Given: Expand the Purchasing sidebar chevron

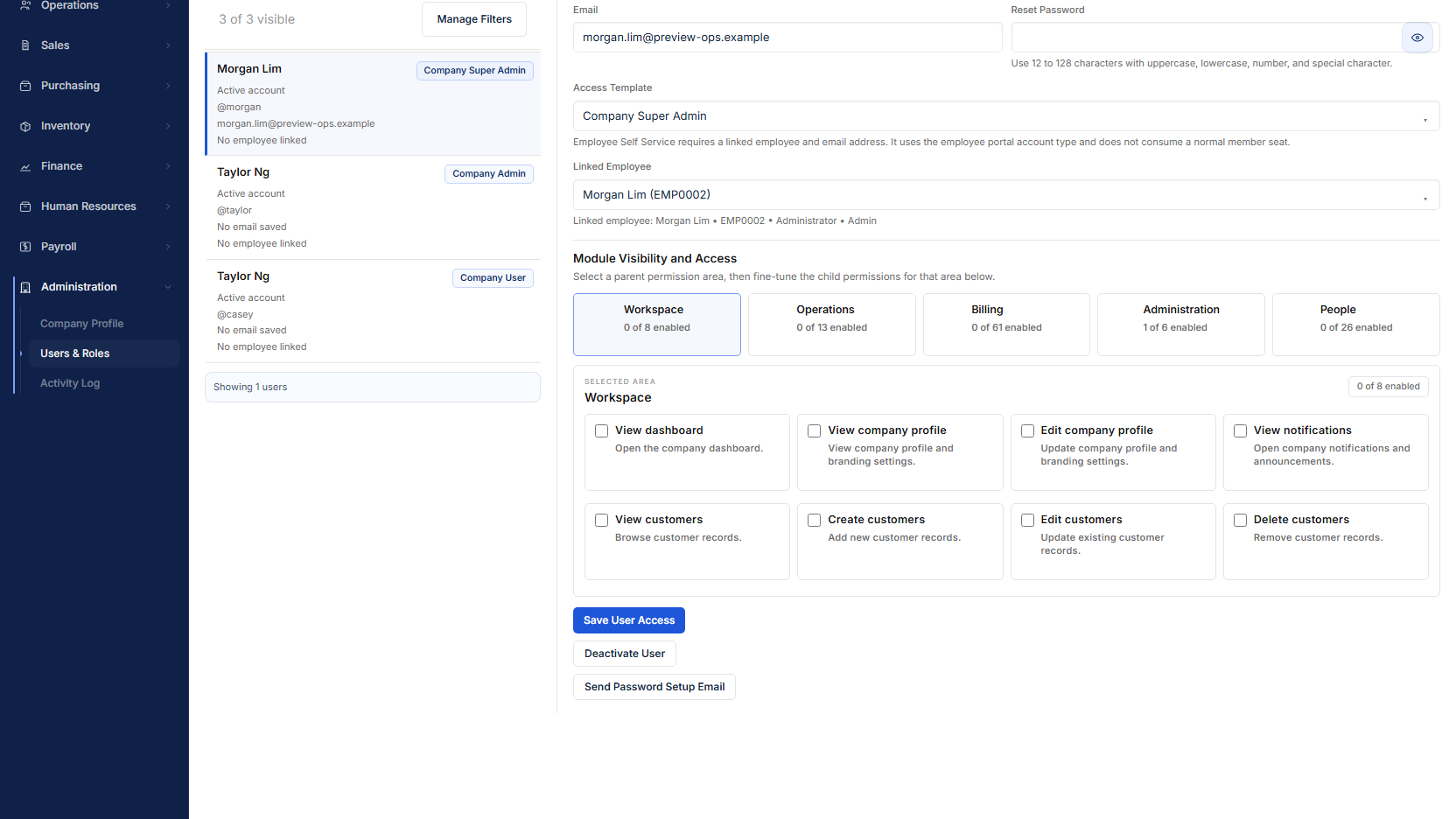Looking at the screenshot, I should 168,86.
